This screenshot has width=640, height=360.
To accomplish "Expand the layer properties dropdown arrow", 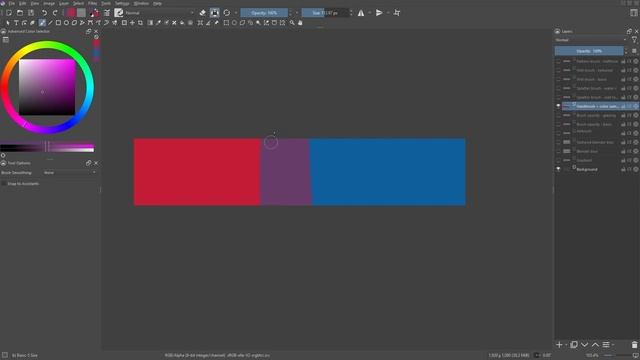I will coord(613,345).
